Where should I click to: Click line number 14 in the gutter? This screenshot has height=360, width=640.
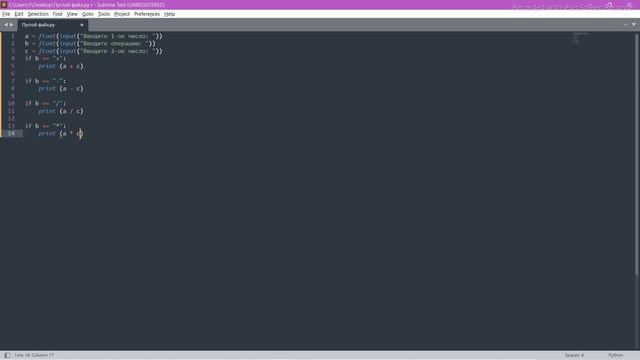click(11, 133)
